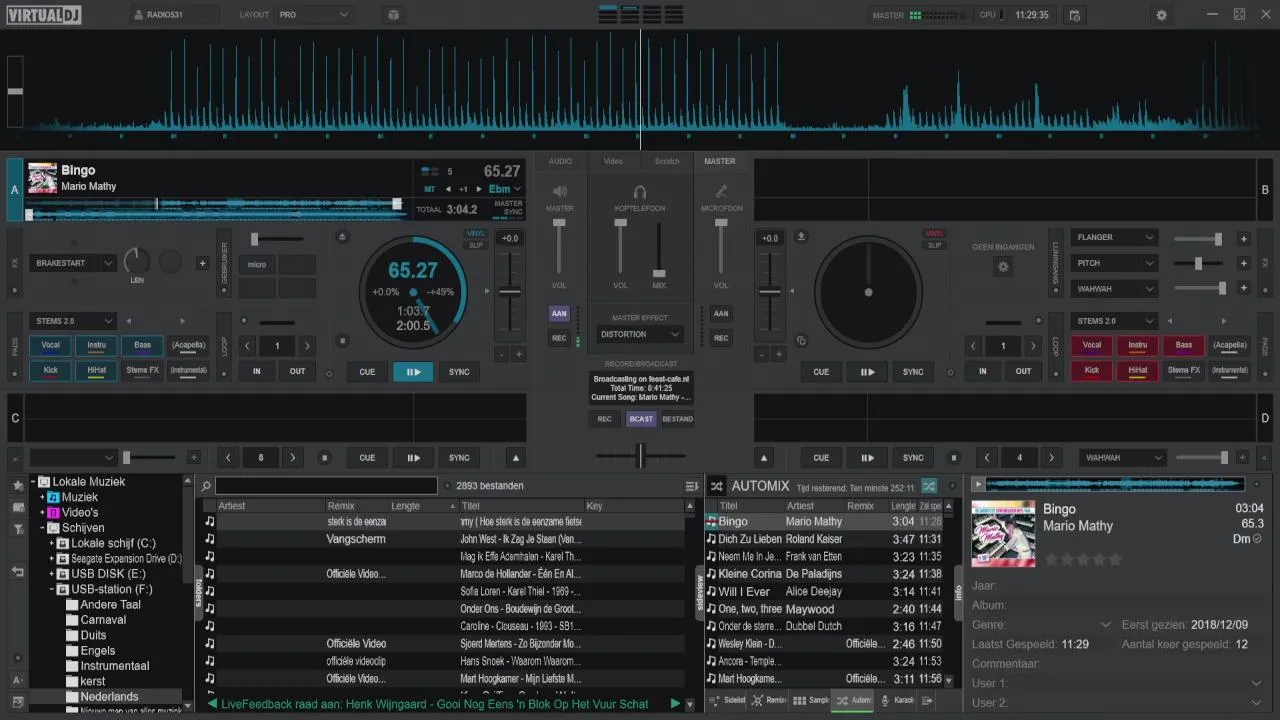Click the microphone icon in the mixer
This screenshot has height=720, width=1280.
[721, 191]
